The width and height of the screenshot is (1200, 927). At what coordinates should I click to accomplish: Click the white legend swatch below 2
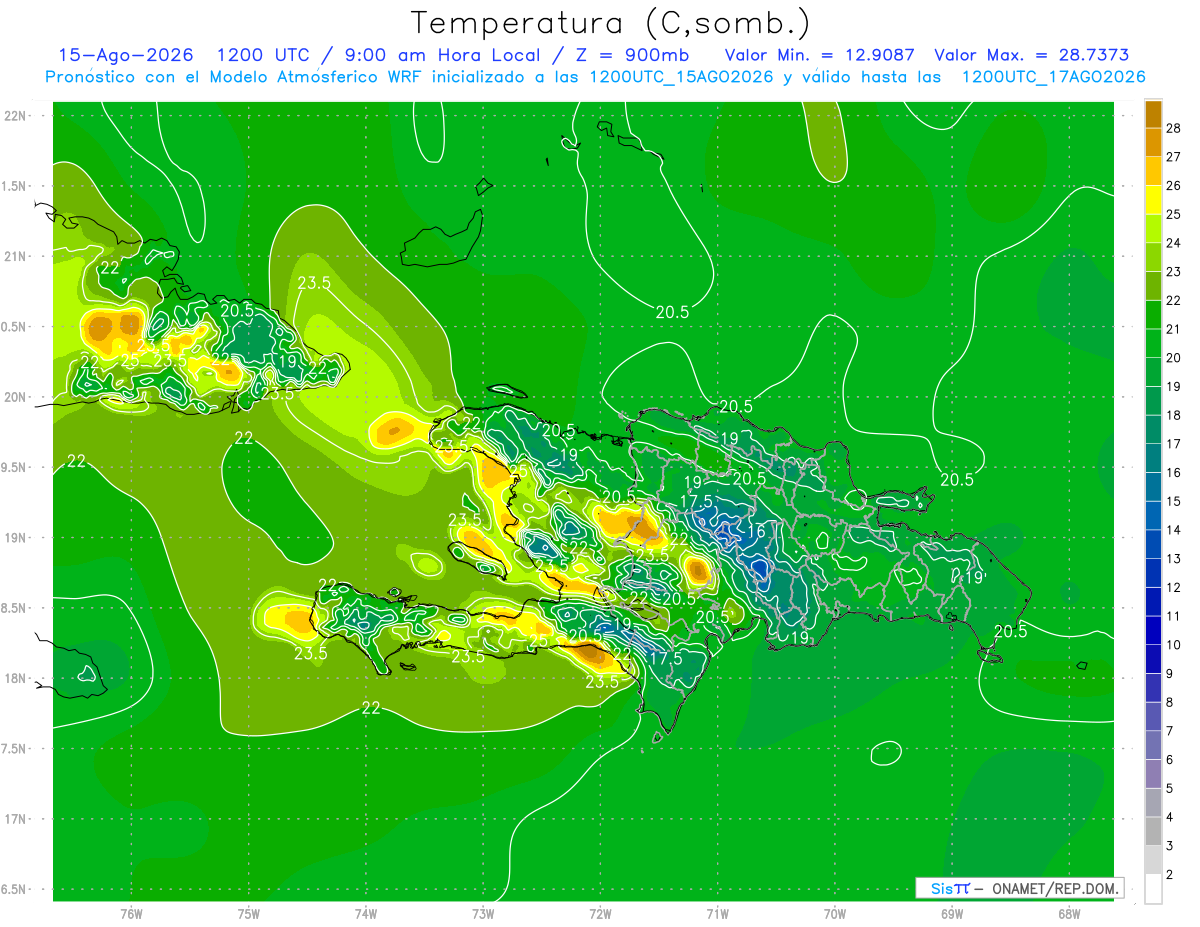[1153, 889]
